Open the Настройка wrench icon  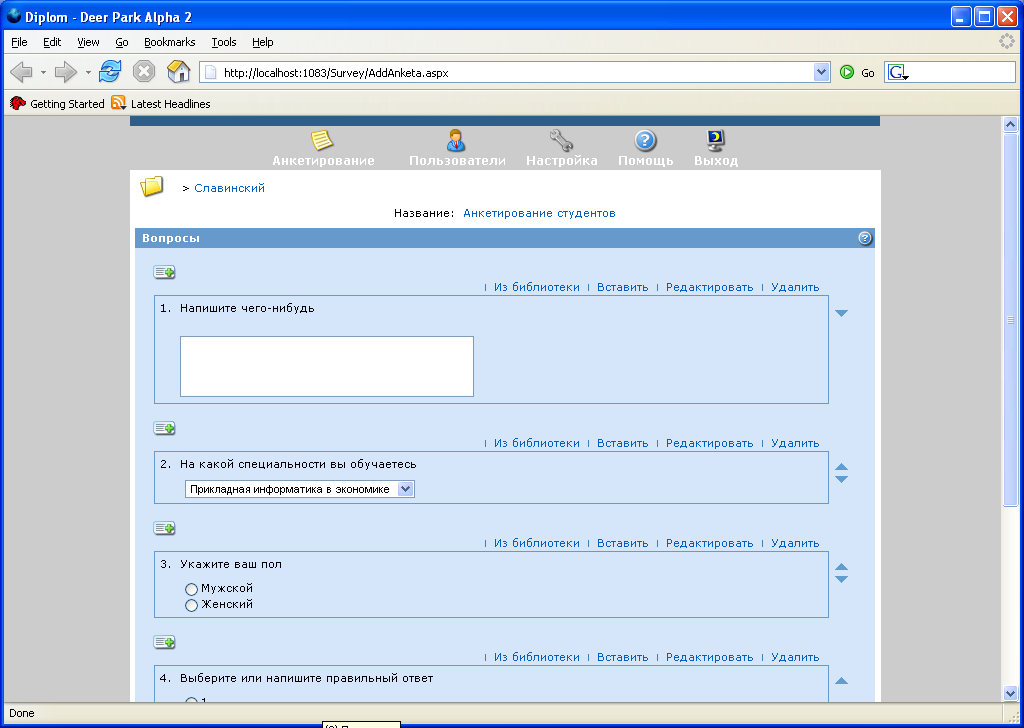[561, 140]
